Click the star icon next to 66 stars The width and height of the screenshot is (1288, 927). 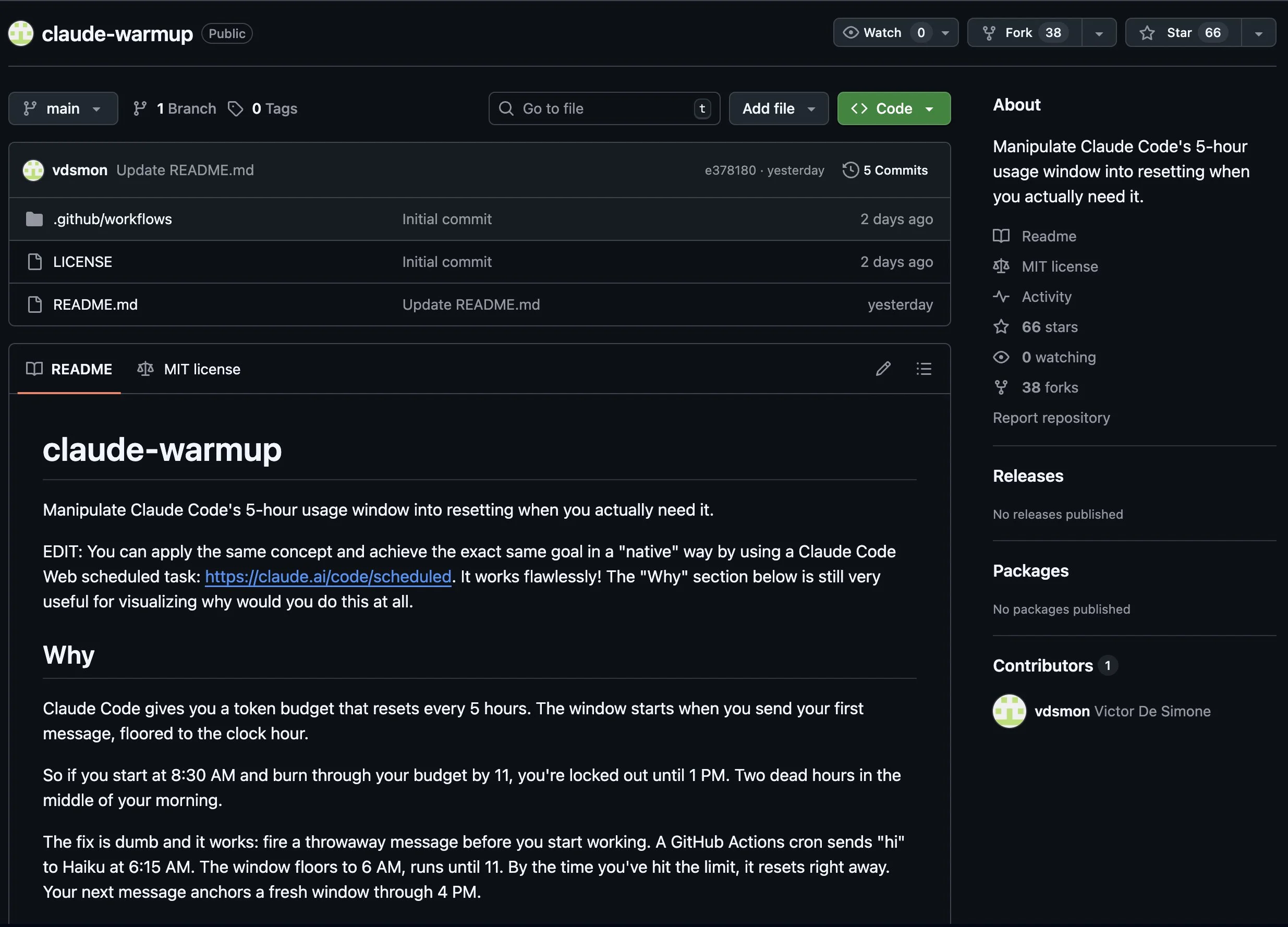pyautogui.click(x=1001, y=327)
